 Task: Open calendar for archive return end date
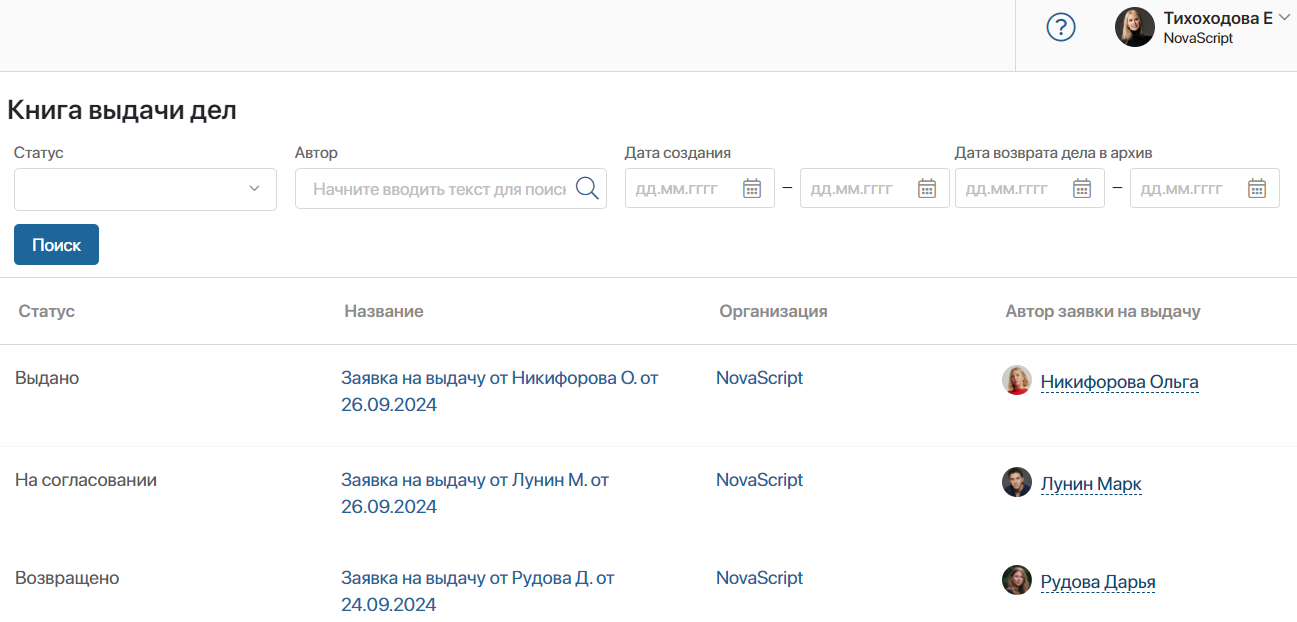[x=1257, y=188]
